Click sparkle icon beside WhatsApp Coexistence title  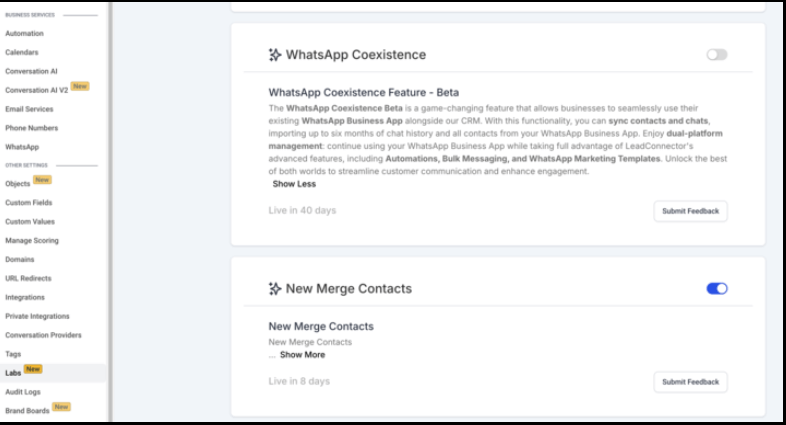coord(274,55)
